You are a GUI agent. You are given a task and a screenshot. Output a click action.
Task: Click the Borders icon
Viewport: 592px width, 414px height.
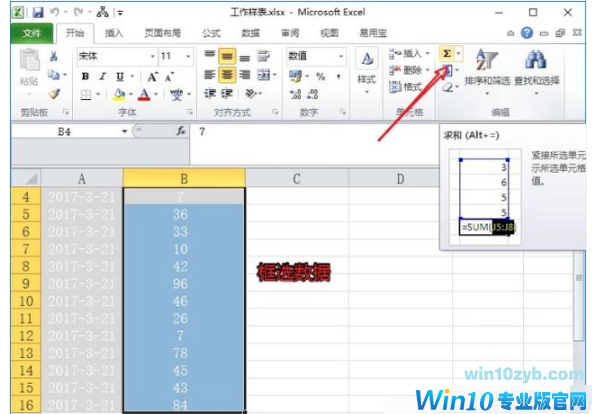(86, 94)
